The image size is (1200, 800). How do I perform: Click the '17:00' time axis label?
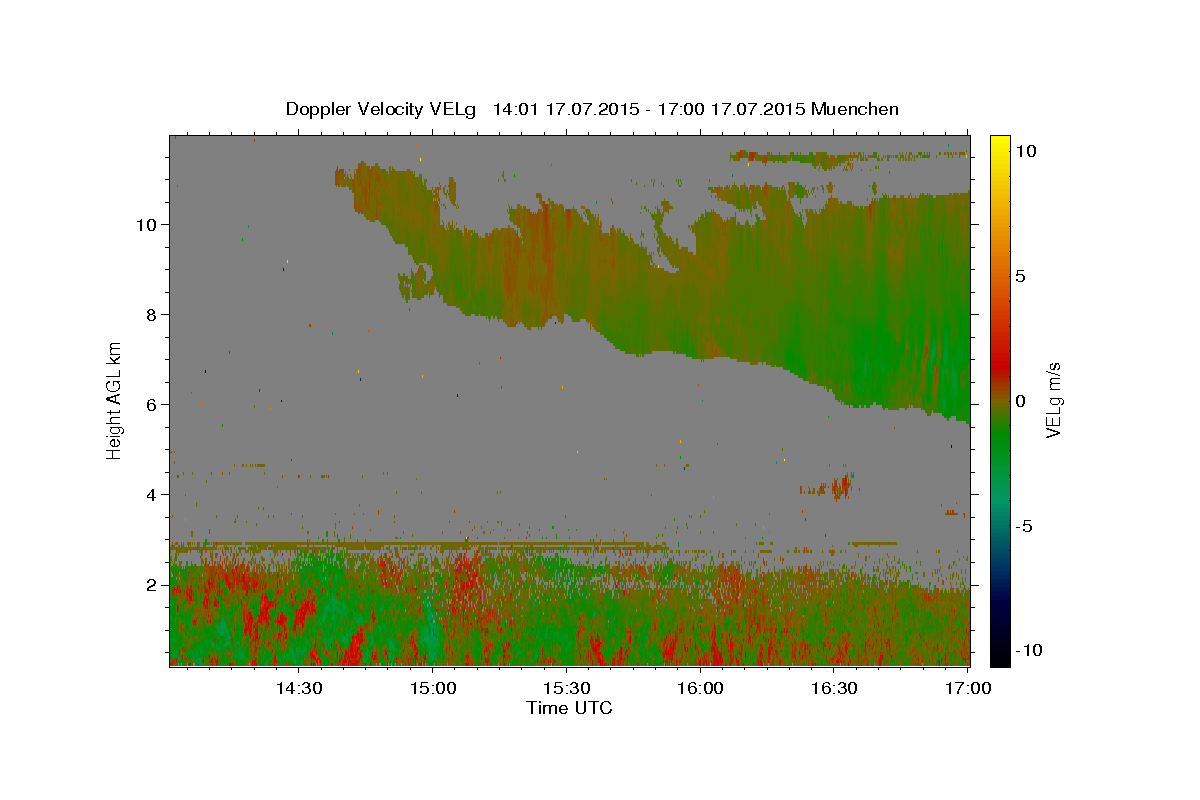[968, 688]
